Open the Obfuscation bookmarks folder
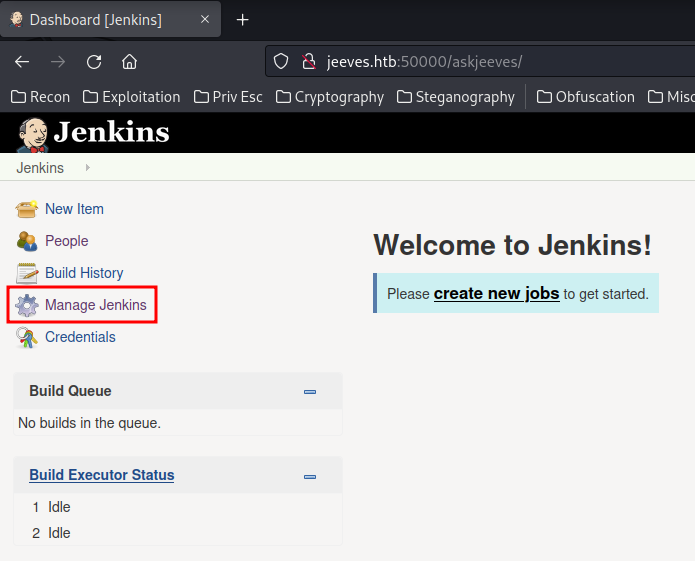 586,97
